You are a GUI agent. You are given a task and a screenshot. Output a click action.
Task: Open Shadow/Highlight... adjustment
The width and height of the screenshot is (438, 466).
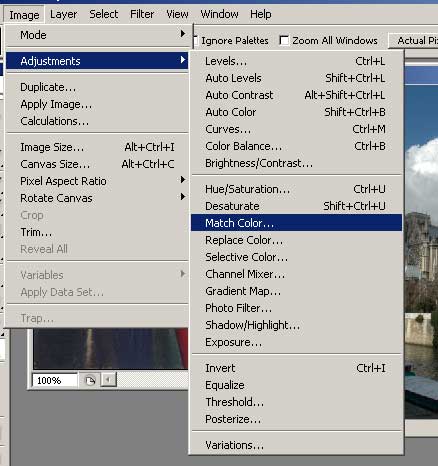(296, 325)
